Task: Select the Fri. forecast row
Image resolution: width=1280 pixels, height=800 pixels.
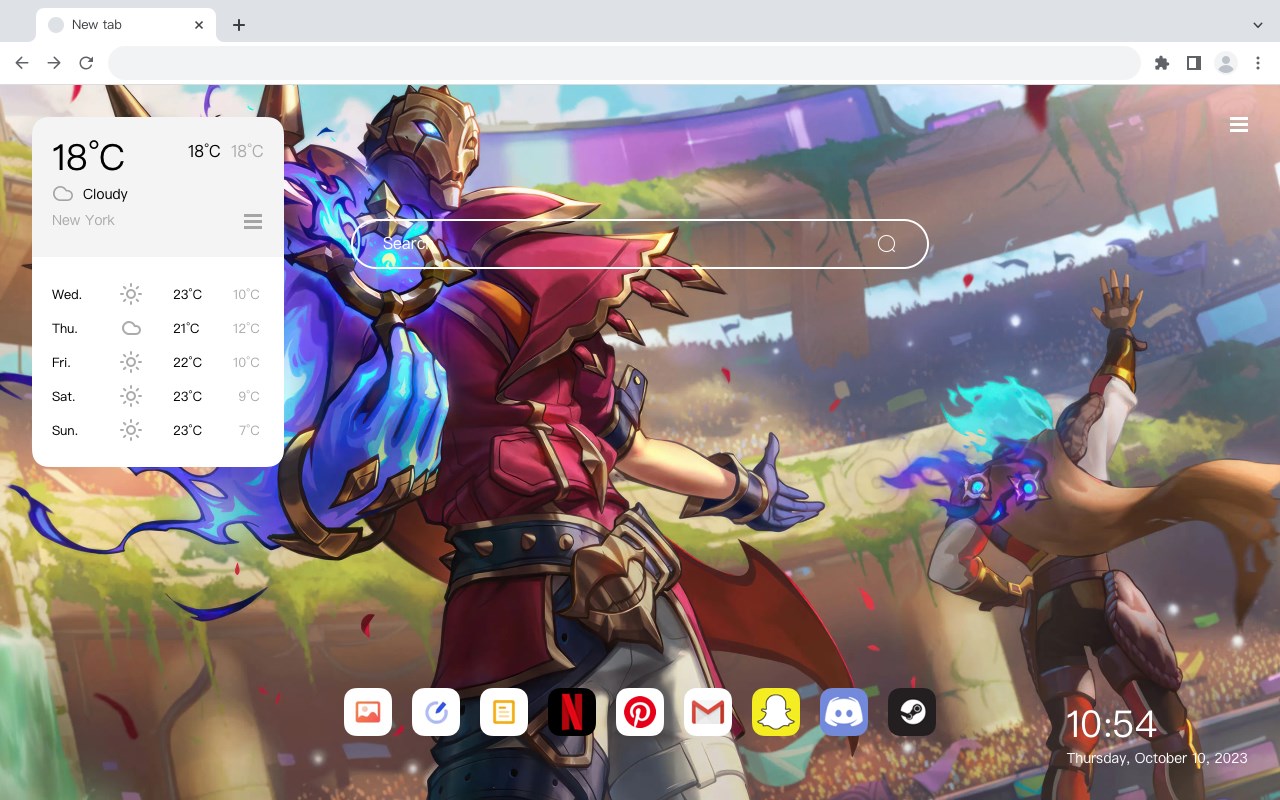Action: click(158, 362)
